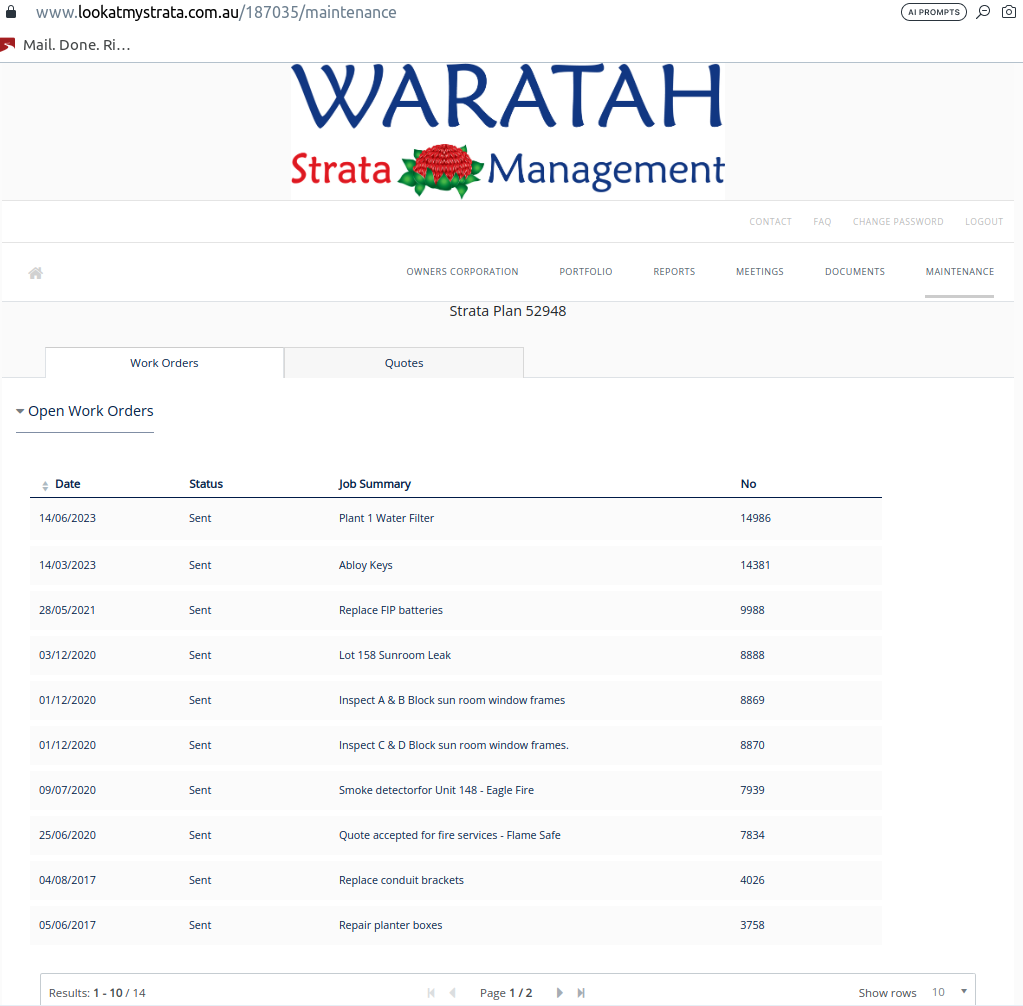Go to first page of results
This screenshot has height=1006, width=1023.
coord(431,992)
